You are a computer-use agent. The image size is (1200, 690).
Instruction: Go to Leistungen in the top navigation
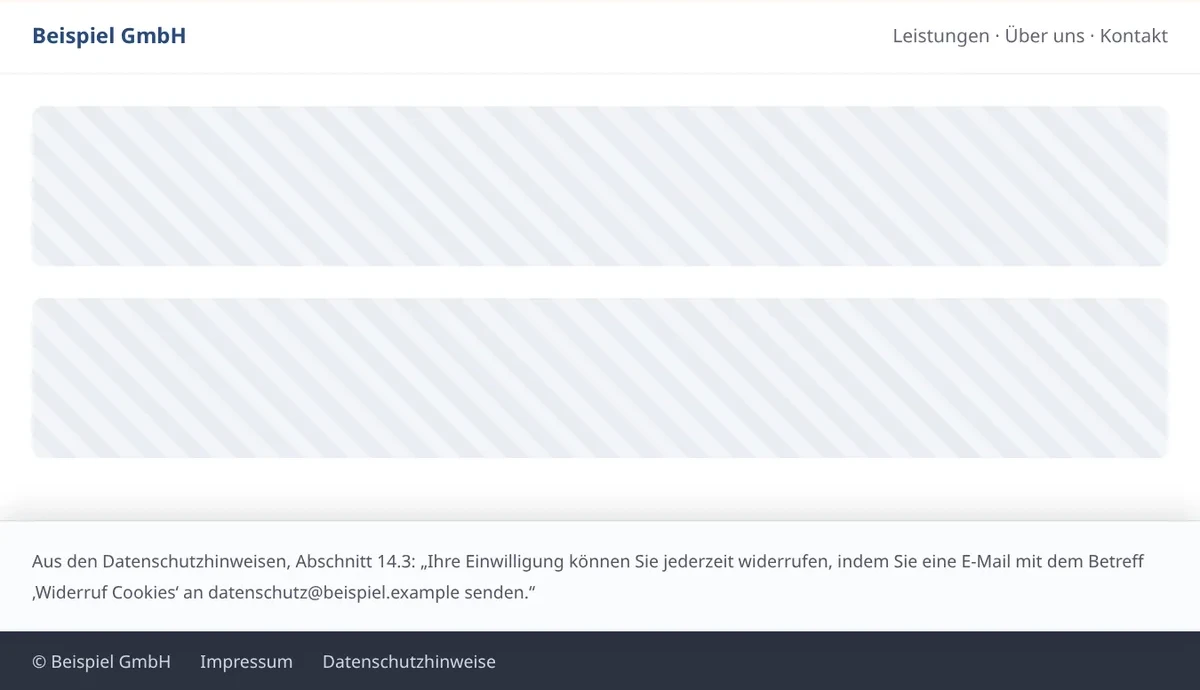click(x=941, y=36)
